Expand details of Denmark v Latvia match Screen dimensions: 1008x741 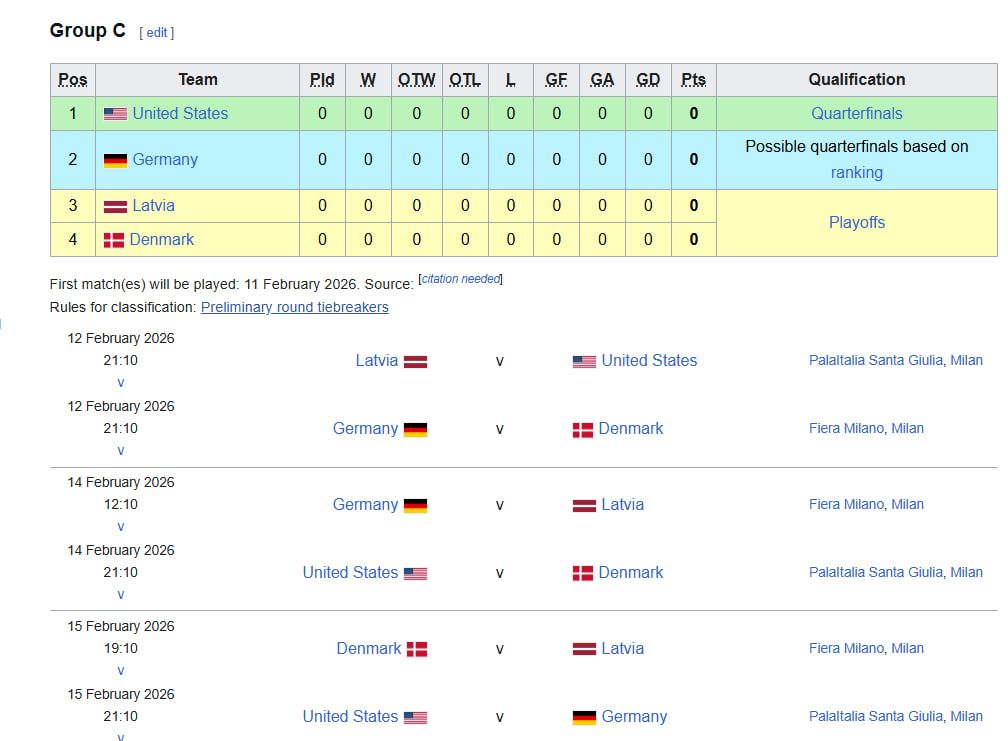point(121,670)
